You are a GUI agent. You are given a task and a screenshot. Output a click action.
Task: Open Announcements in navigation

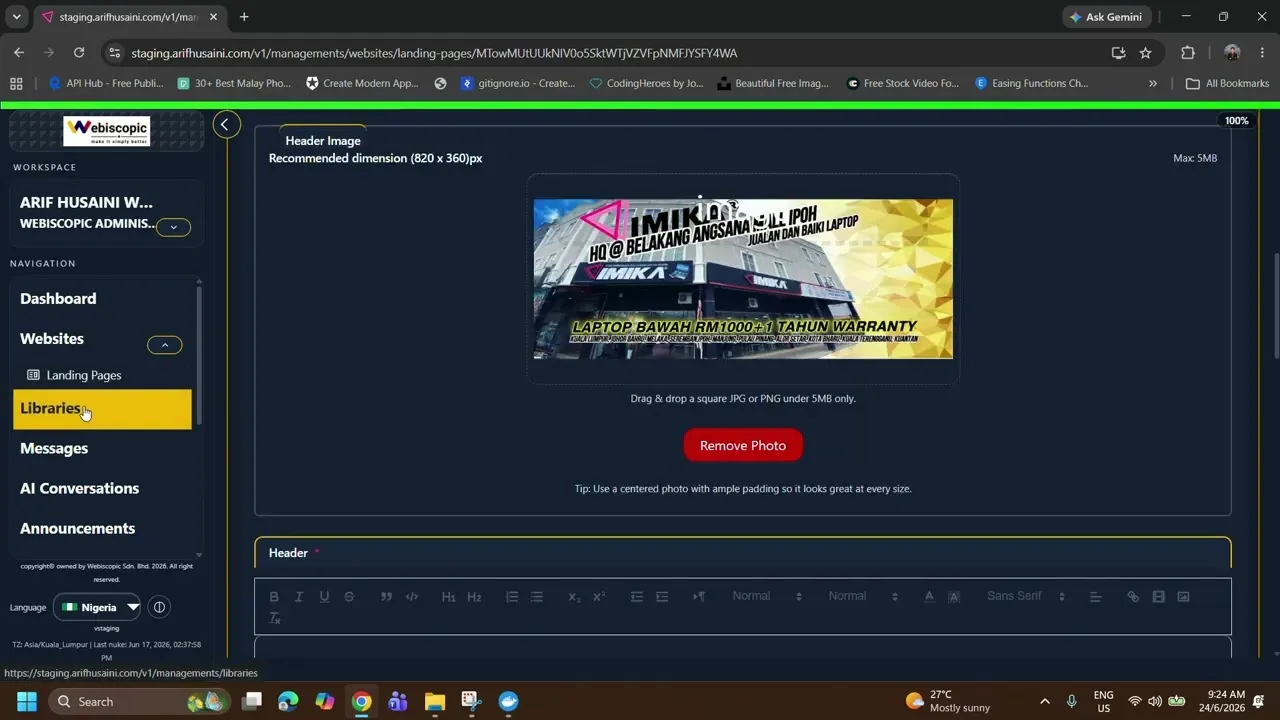pyautogui.click(x=77, y=528)
